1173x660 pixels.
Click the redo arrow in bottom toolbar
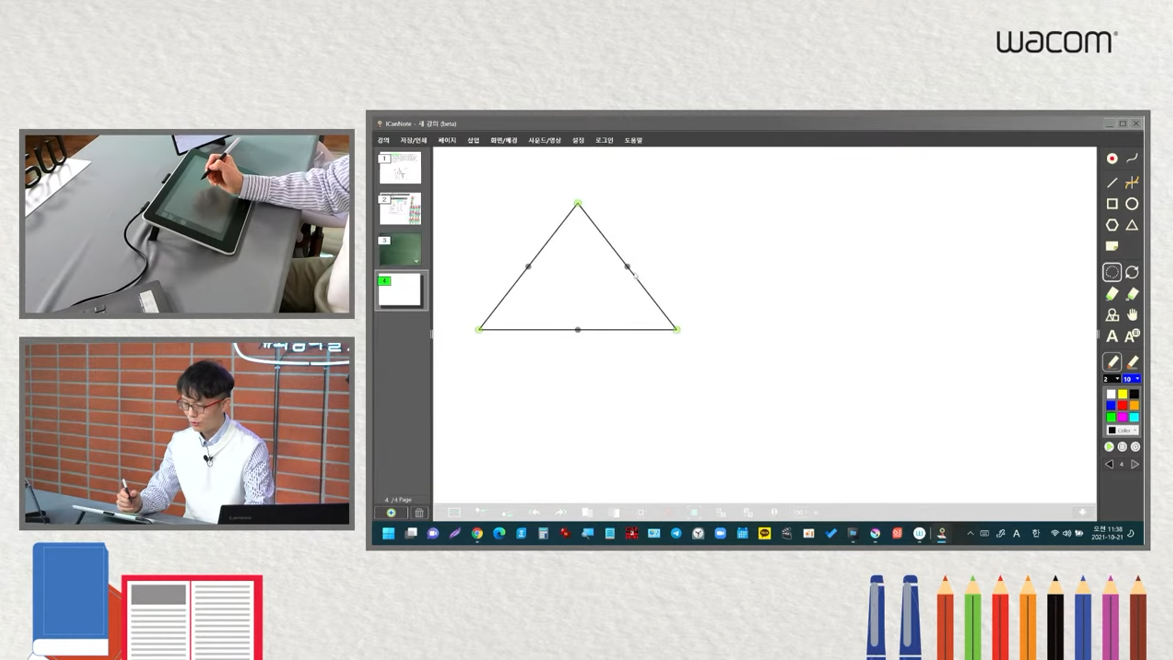560,513
